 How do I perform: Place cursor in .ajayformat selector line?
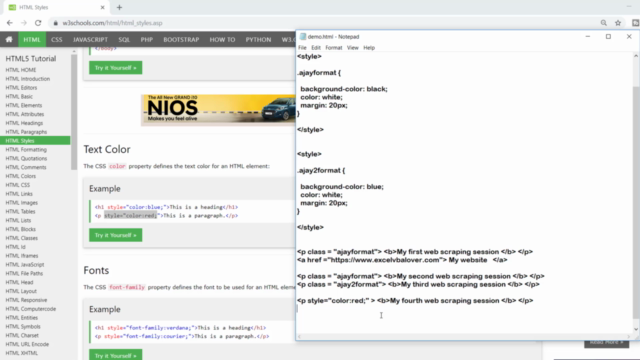click(x=319, y=73)
